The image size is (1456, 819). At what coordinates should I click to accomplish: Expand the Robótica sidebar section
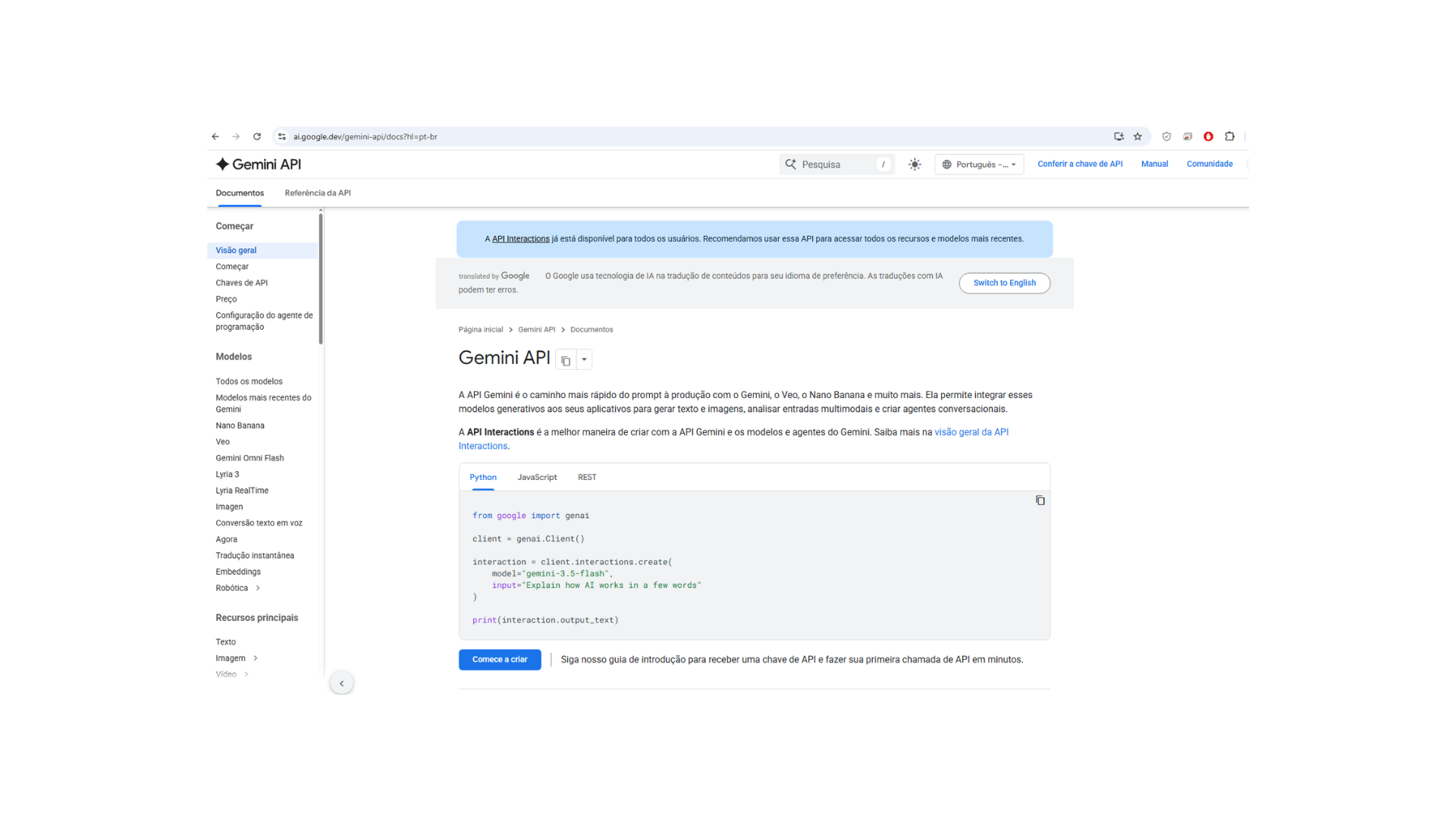258,588
